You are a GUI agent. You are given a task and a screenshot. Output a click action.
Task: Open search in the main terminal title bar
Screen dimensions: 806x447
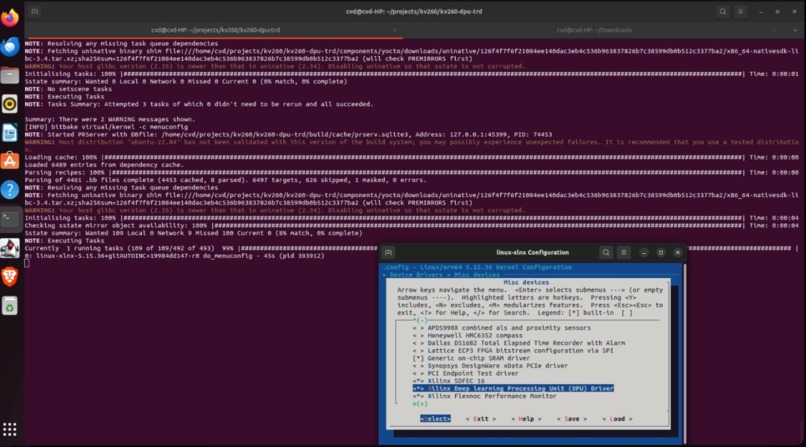(x=722, y=11)
